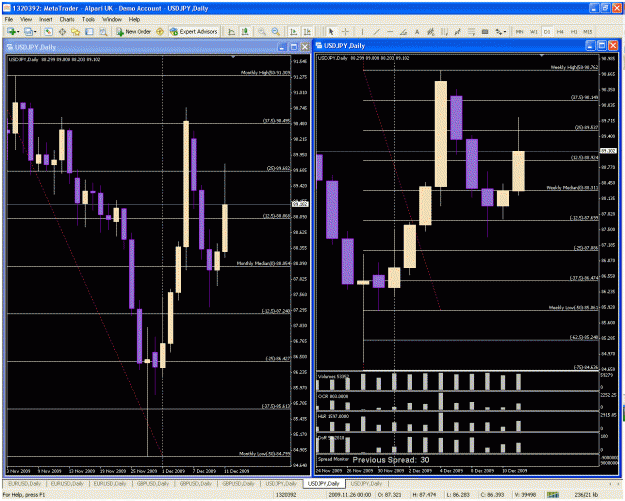The image size is (625, 501).
Task: Switch to H1 timeframe
Action: coord(574,31)
